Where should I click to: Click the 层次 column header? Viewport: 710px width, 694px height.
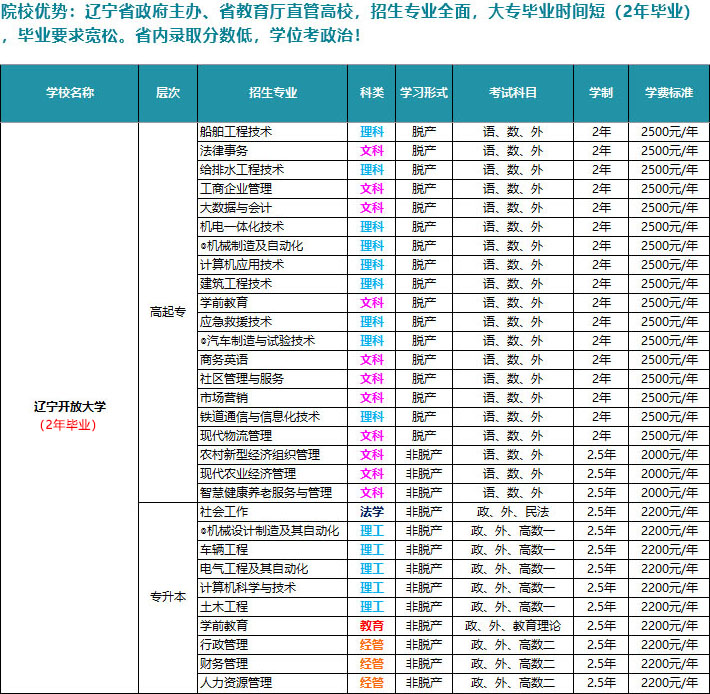tap(168, 93)
